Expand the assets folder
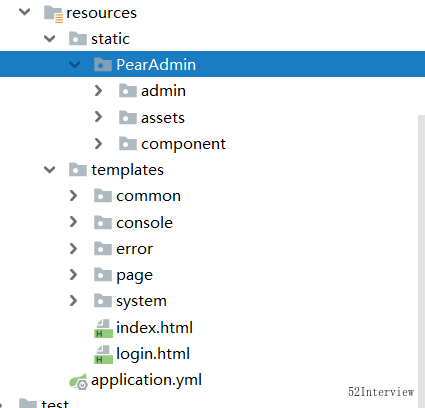Viewport: 425px width, 408px height. click(x=98, y=117)
